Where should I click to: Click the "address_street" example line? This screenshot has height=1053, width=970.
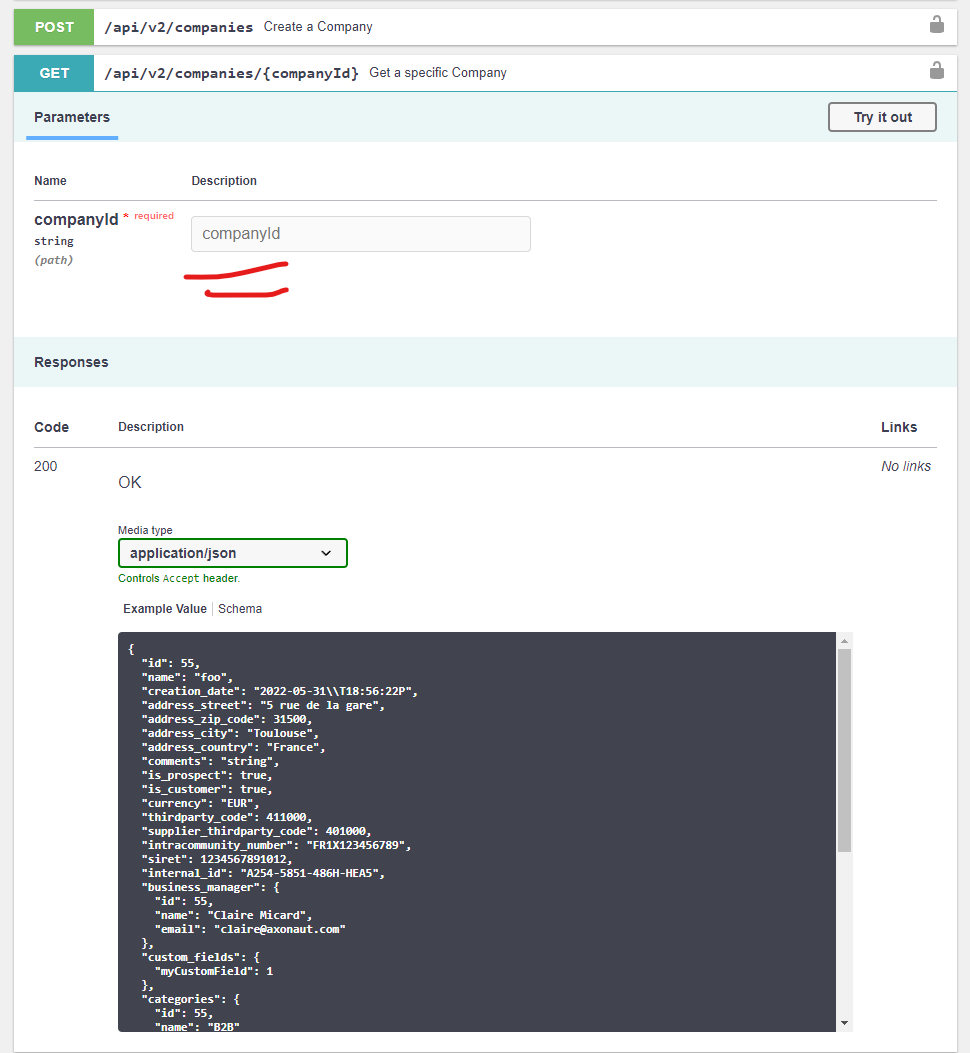(263, 705)
